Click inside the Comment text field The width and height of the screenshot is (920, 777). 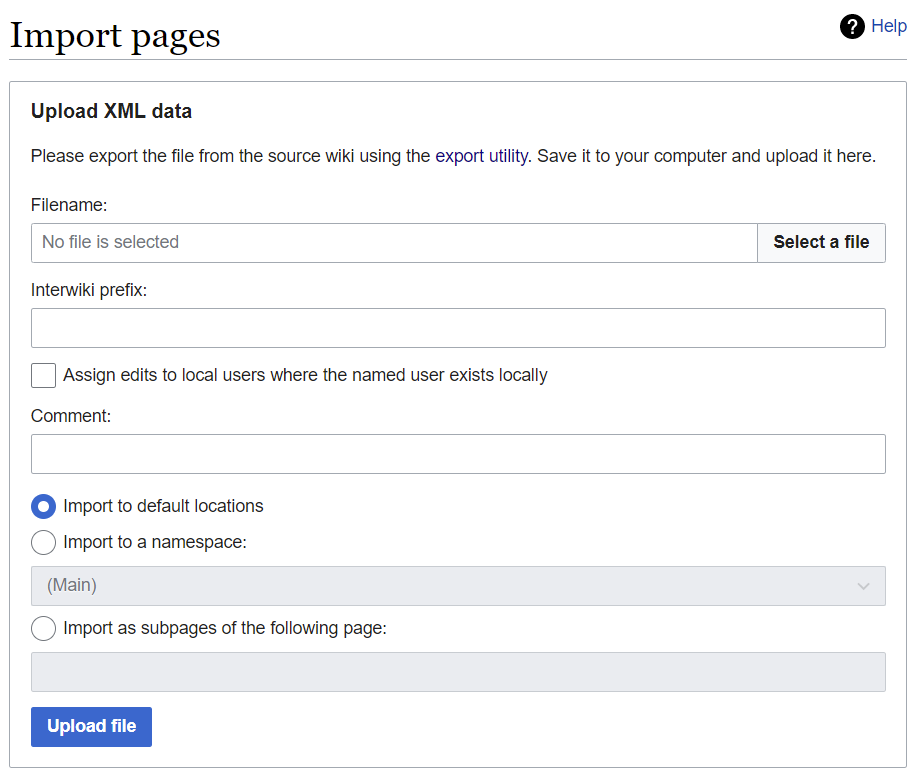tap(458, 454)
